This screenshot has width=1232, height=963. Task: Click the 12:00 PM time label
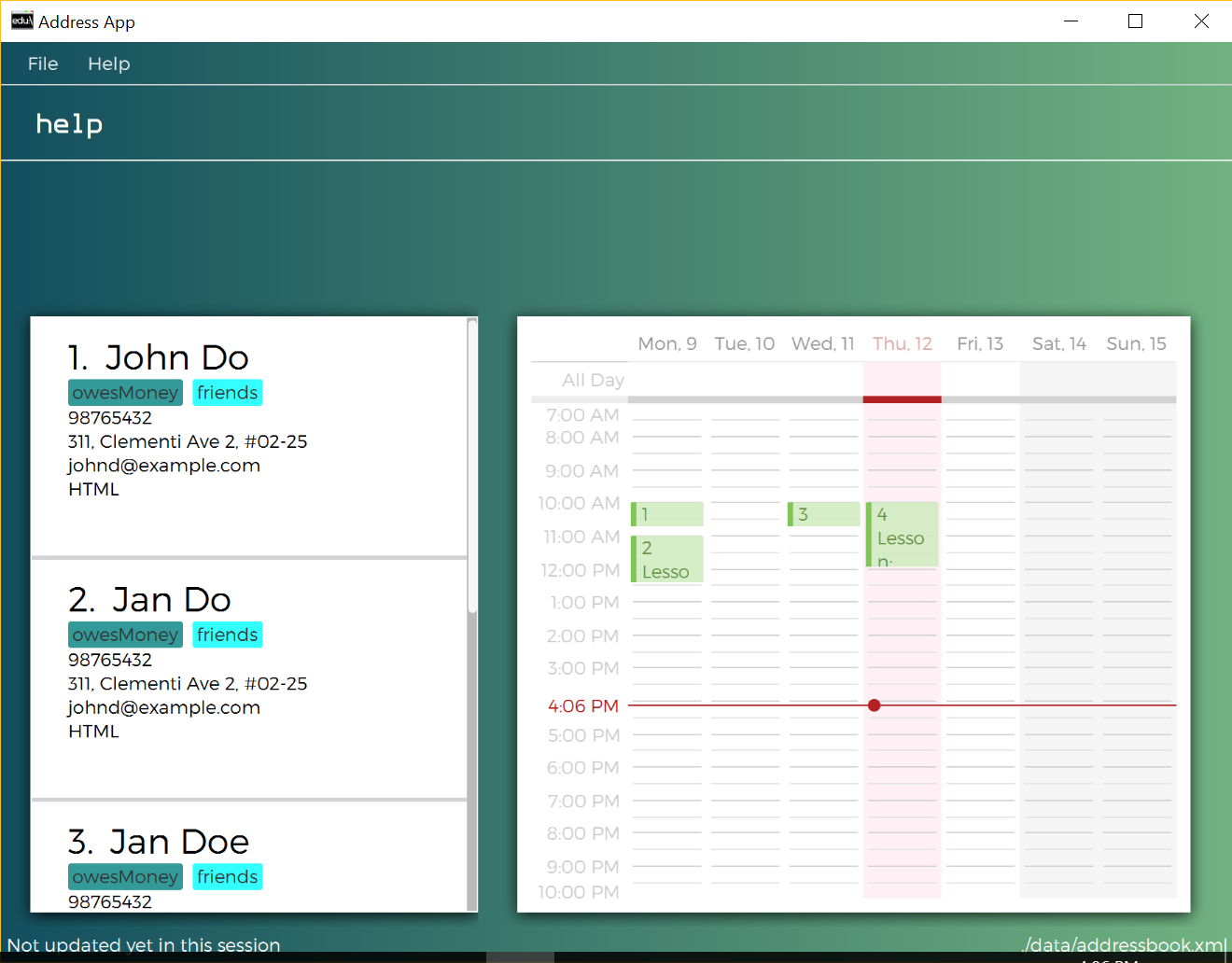click(581, 570)
